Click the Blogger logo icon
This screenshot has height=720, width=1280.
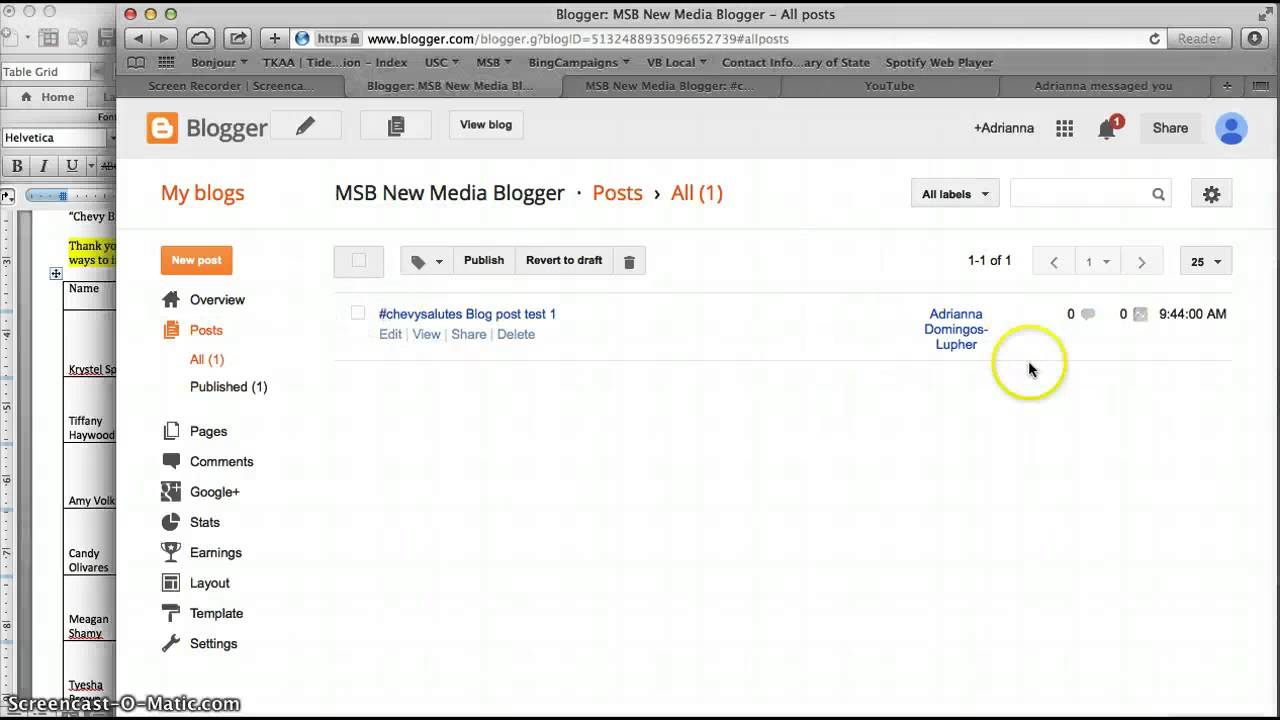pyautogui.click(x=162, y=128)
